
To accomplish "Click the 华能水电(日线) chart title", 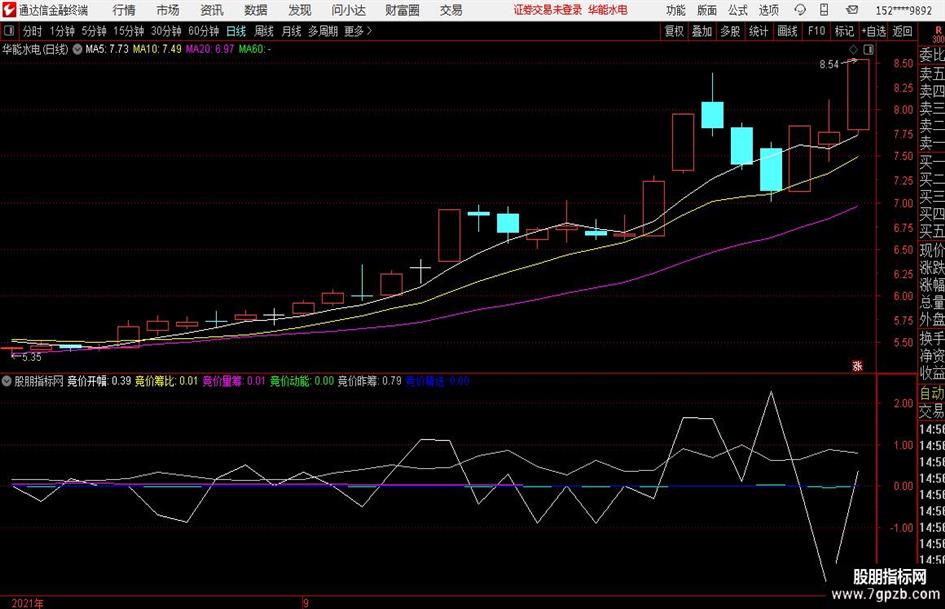I will click(36, 49).
